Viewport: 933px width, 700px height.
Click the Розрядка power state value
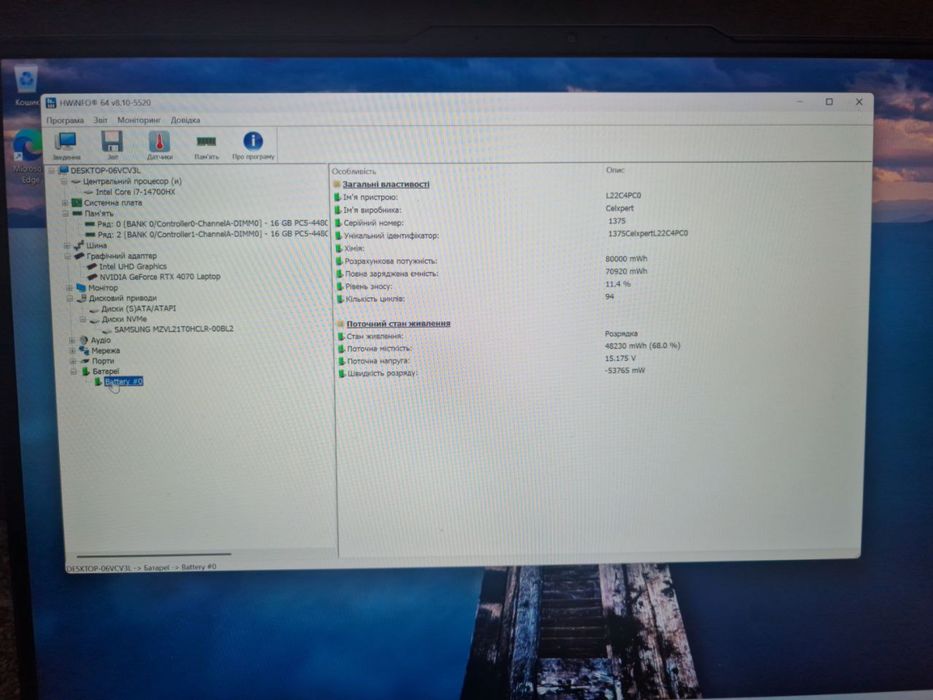[x=621, y=334]
